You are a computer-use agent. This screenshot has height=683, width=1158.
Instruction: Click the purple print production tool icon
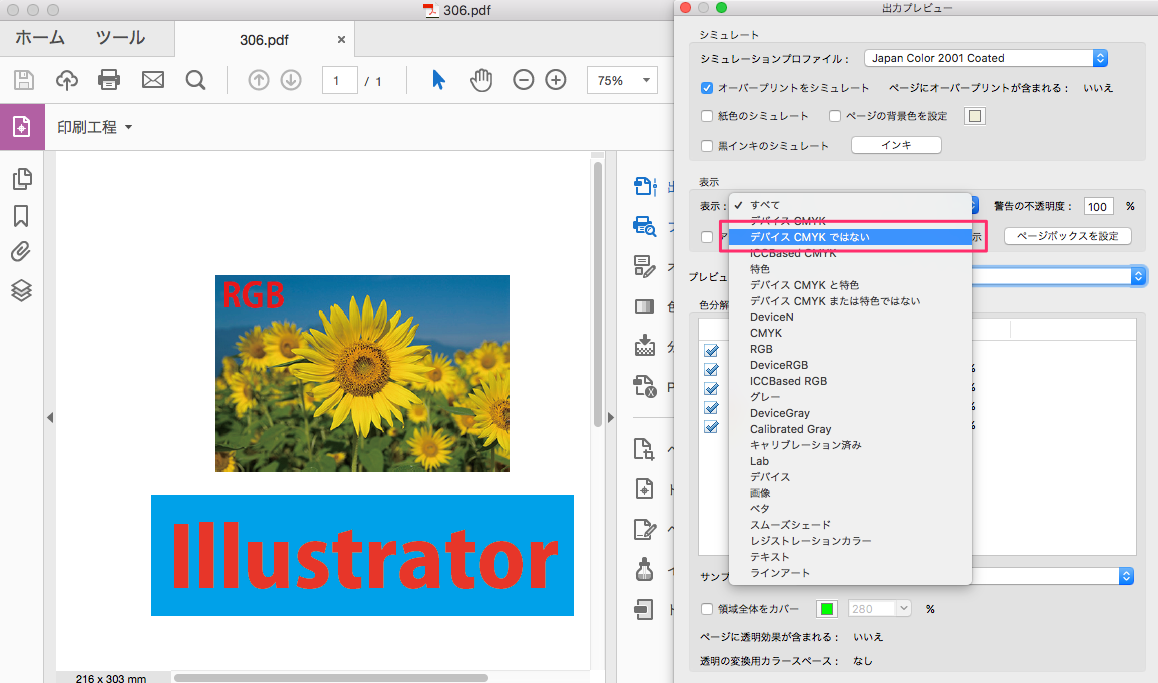(x=22, y=127)
